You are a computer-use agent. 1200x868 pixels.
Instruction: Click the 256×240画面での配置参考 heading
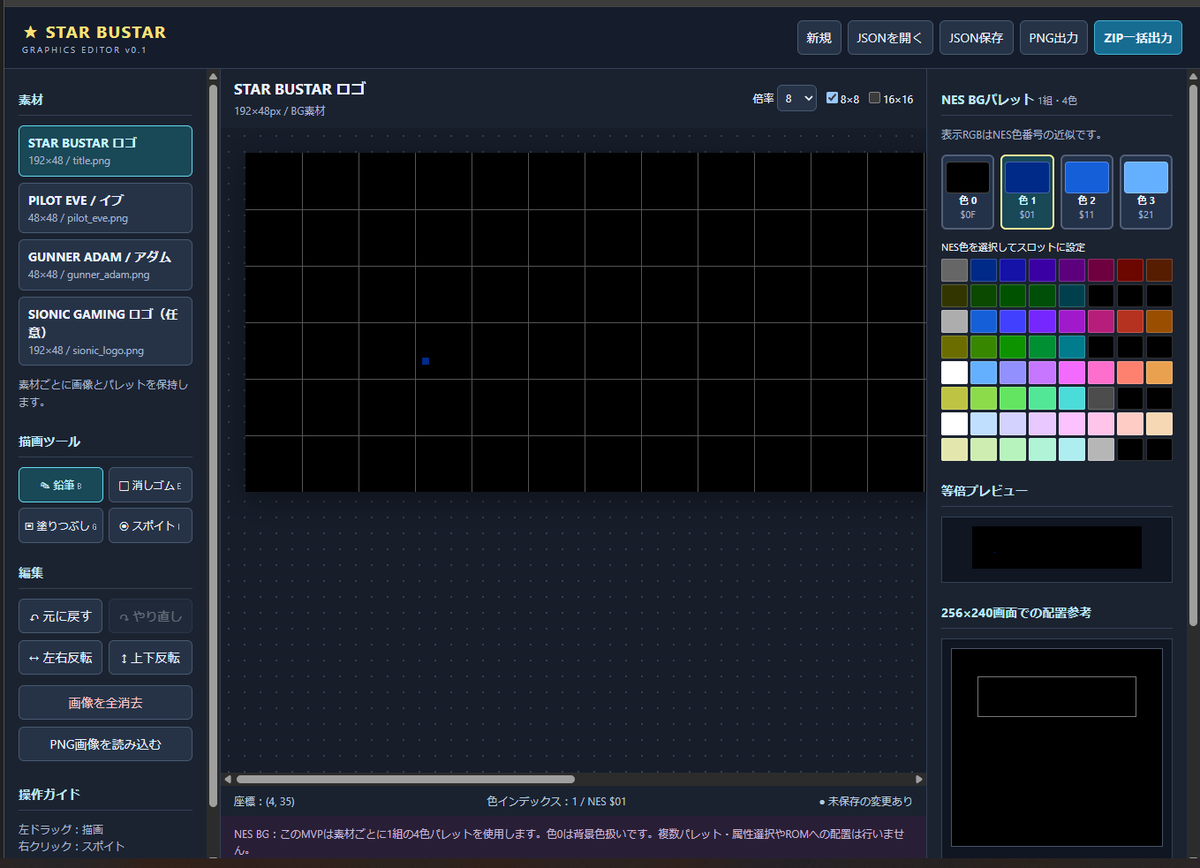pos(1014,612)
